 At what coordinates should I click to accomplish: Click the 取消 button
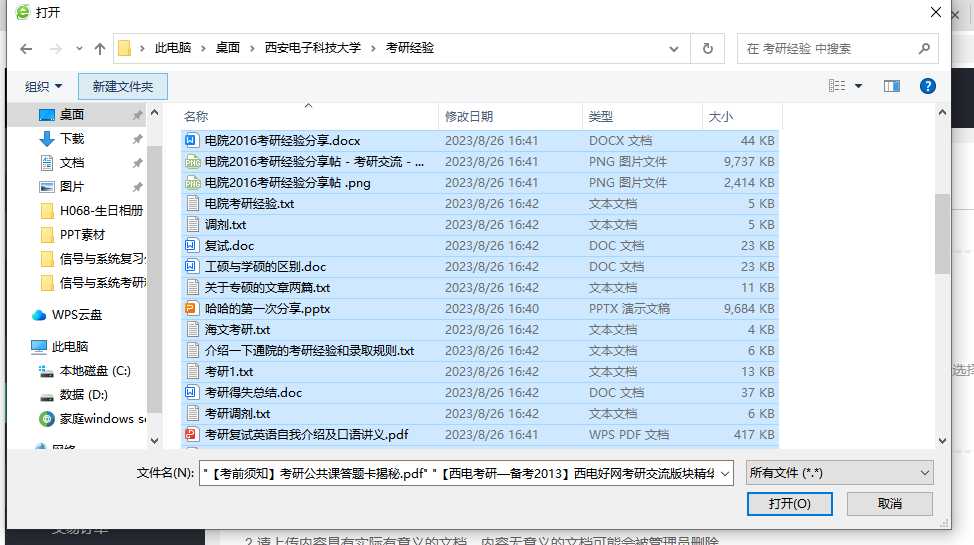click(889, 503)
